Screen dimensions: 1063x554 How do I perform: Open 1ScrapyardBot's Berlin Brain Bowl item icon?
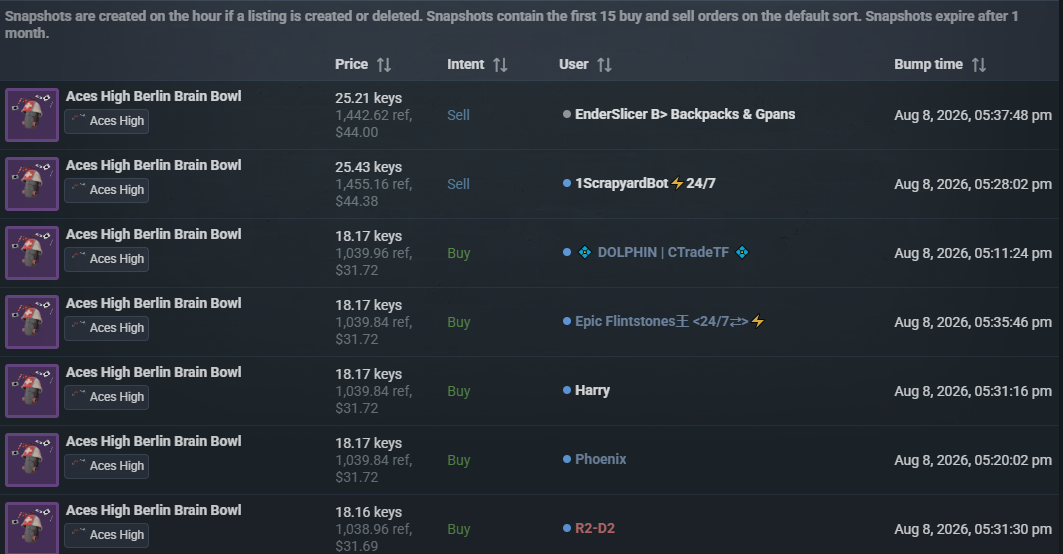point(32,184)
